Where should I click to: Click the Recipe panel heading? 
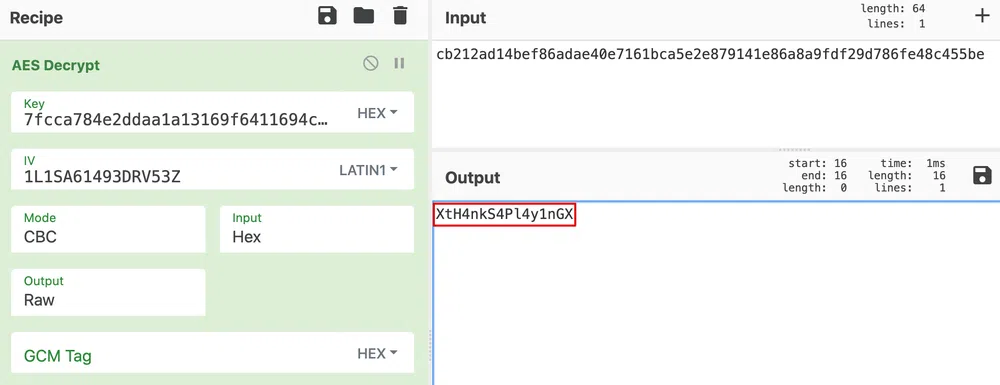pyautogui.click(x=36, y=18)
